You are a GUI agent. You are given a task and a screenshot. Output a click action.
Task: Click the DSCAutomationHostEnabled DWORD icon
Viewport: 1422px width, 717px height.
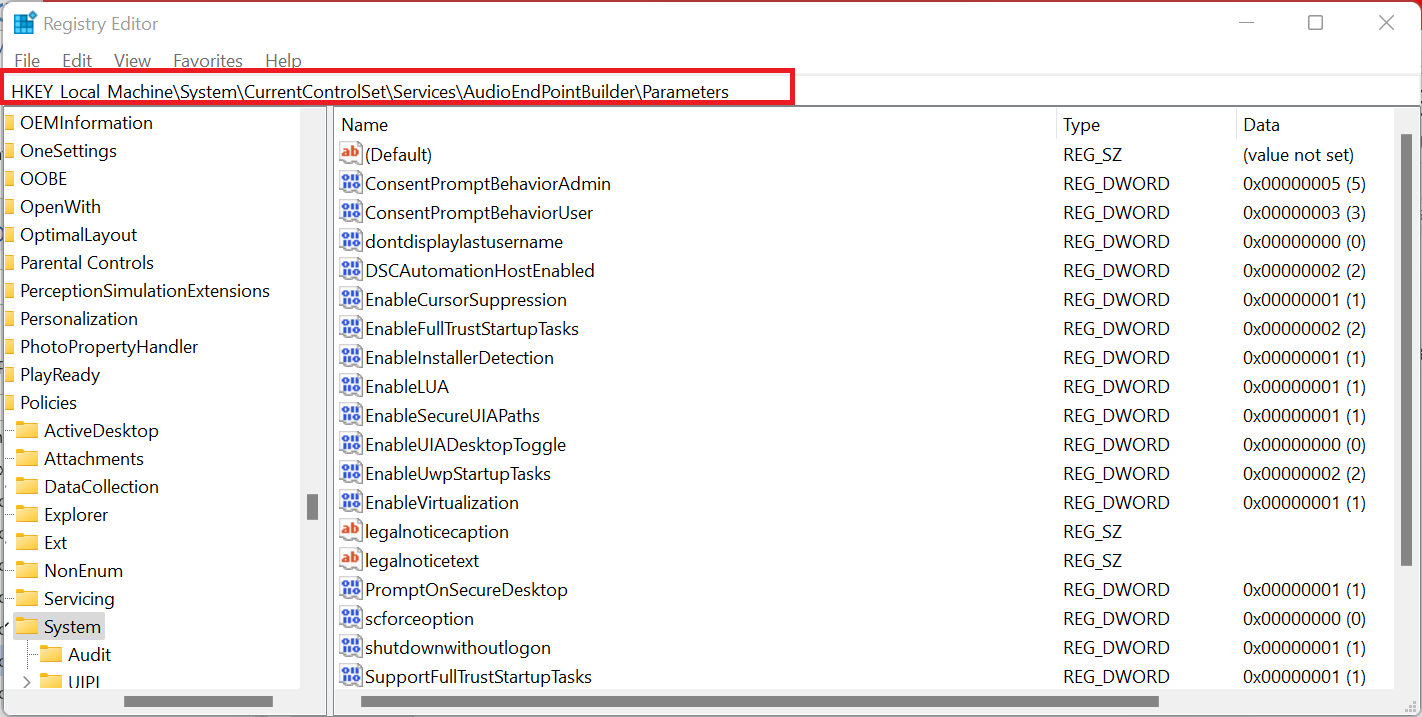point(350,270)
